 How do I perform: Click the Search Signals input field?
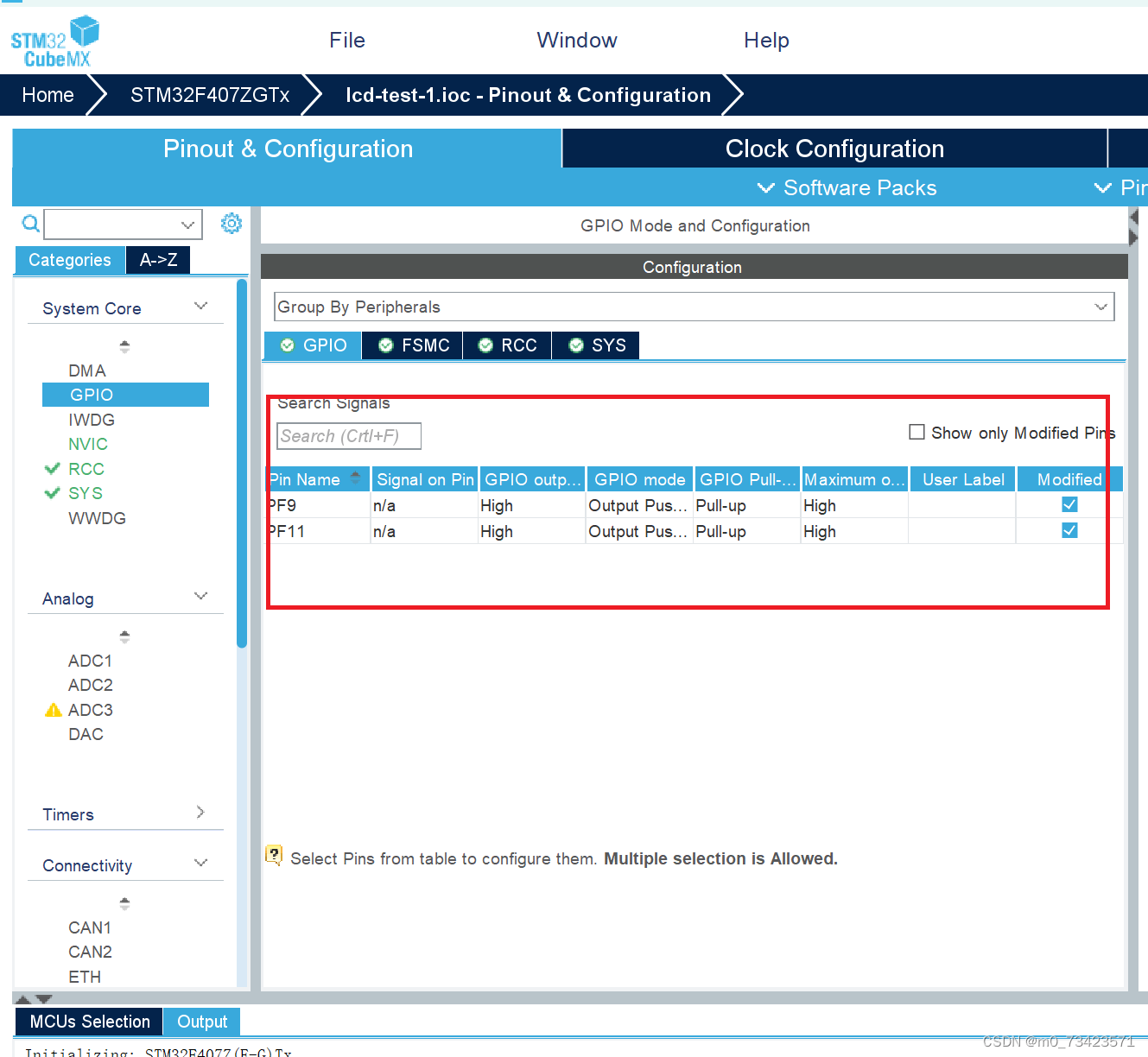tap(349, 436)
